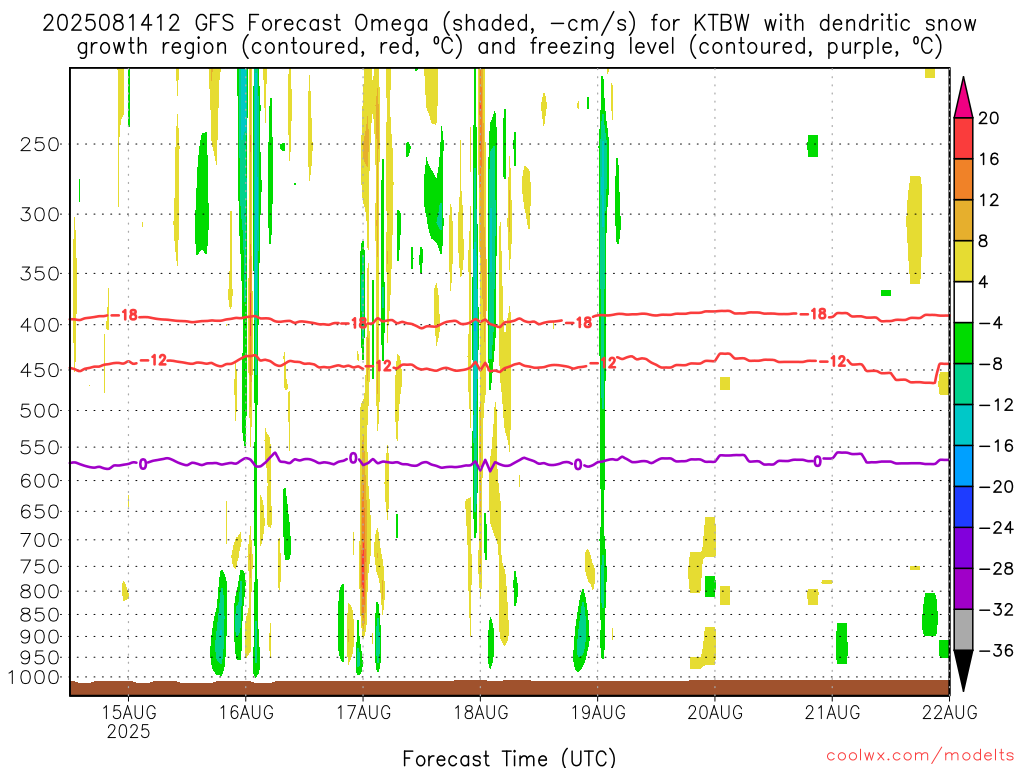1024x768 pixels.
Task: Click the 300 pressure level label
Action: (40, 214)
